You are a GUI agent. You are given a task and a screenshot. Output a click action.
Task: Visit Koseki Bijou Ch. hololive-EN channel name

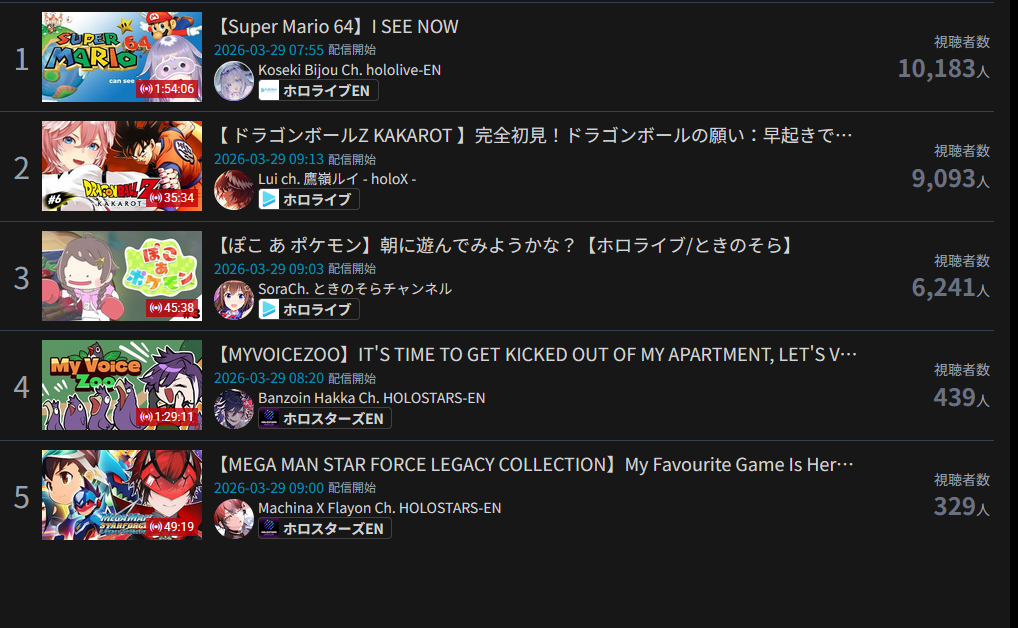tap(349, 70)
